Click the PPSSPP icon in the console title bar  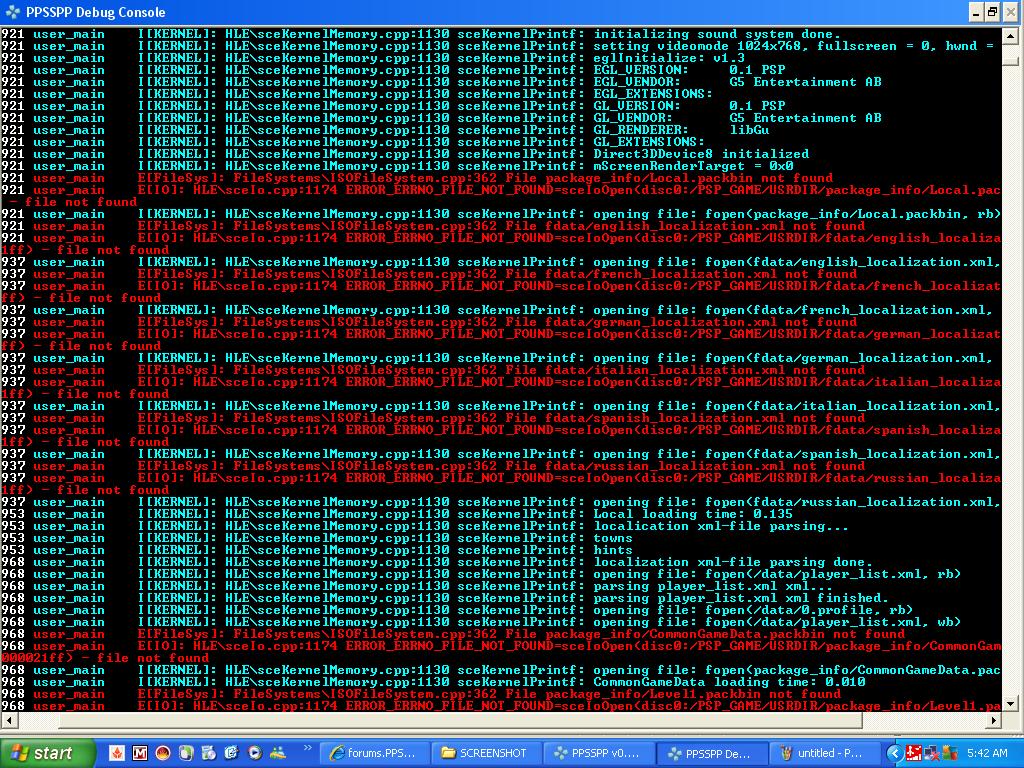point(10,12)
